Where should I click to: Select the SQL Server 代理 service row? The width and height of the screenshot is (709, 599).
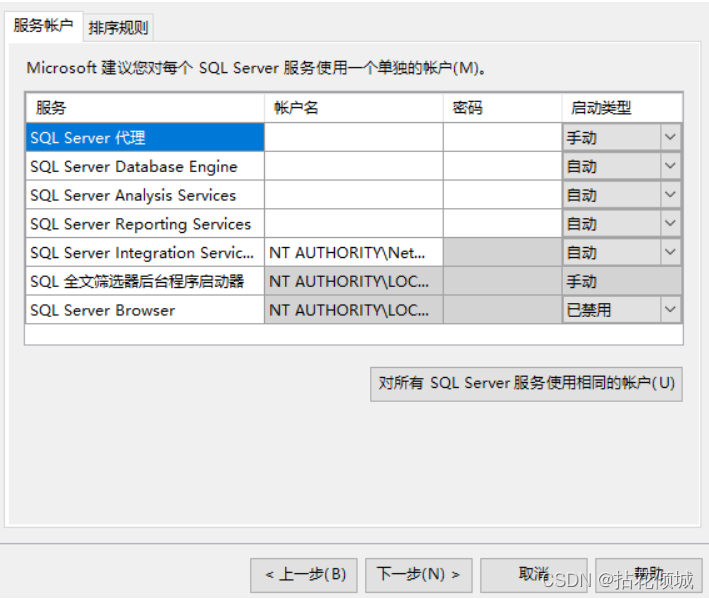pos(145,137)
